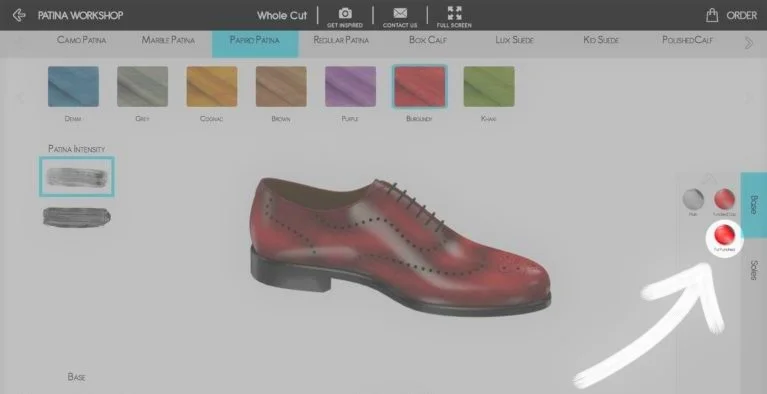Image resolution: width=767 pixels, height=394 pixels.
Task: Open the Whole Cut style selector
Action: [282, 15]
